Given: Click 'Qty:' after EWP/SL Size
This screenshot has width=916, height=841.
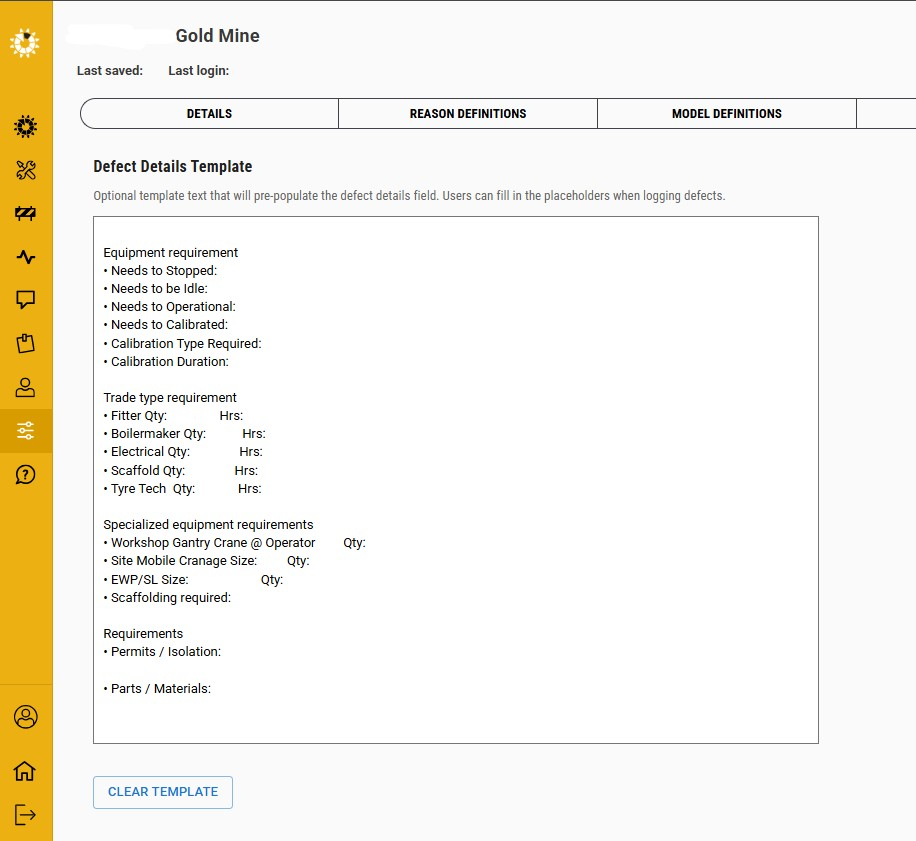Looking at the screenshot, I should point(272,580).
